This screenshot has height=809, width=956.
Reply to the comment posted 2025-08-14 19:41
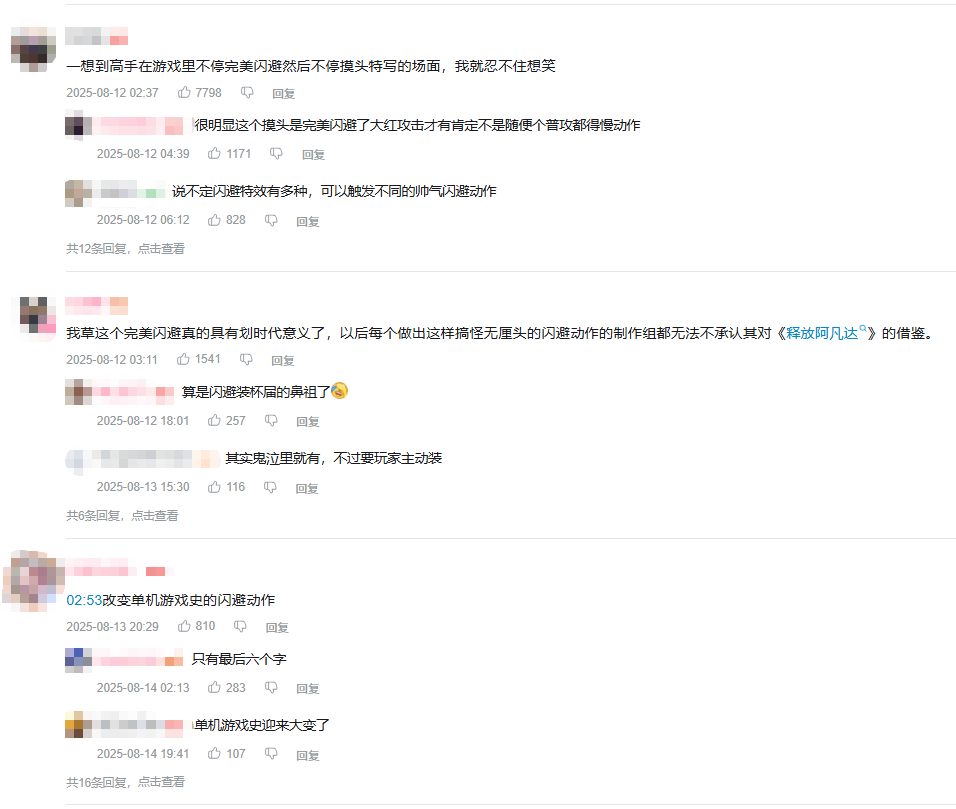(307, 755)
